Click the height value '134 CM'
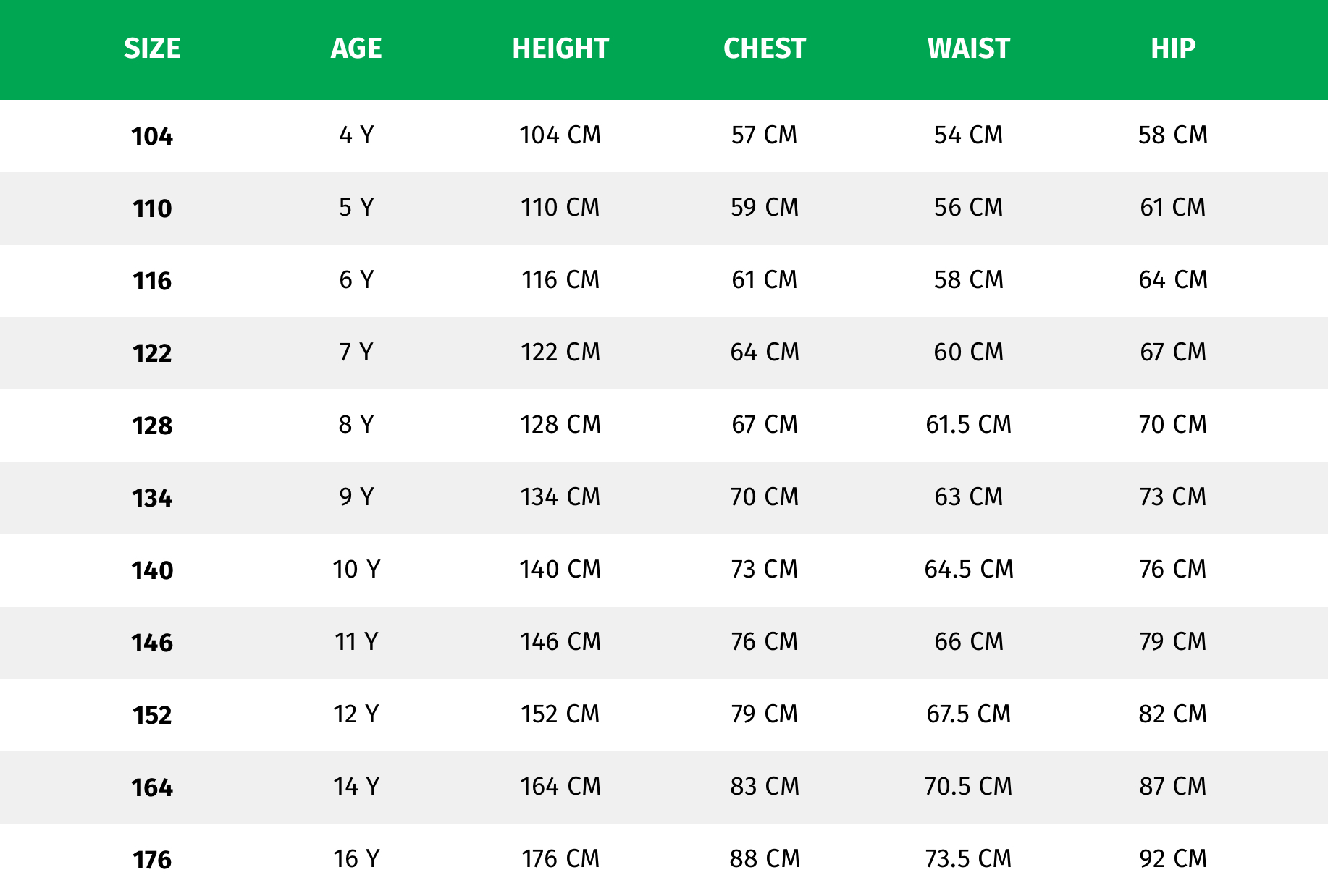 [560, 496]
